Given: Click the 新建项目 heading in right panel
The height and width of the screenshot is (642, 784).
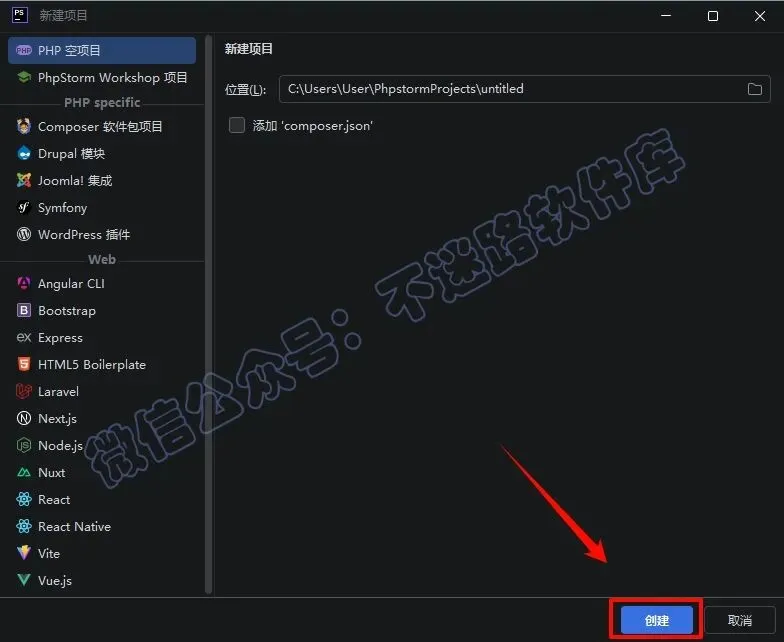Looking at the screenshot, I should coord(248,48).
